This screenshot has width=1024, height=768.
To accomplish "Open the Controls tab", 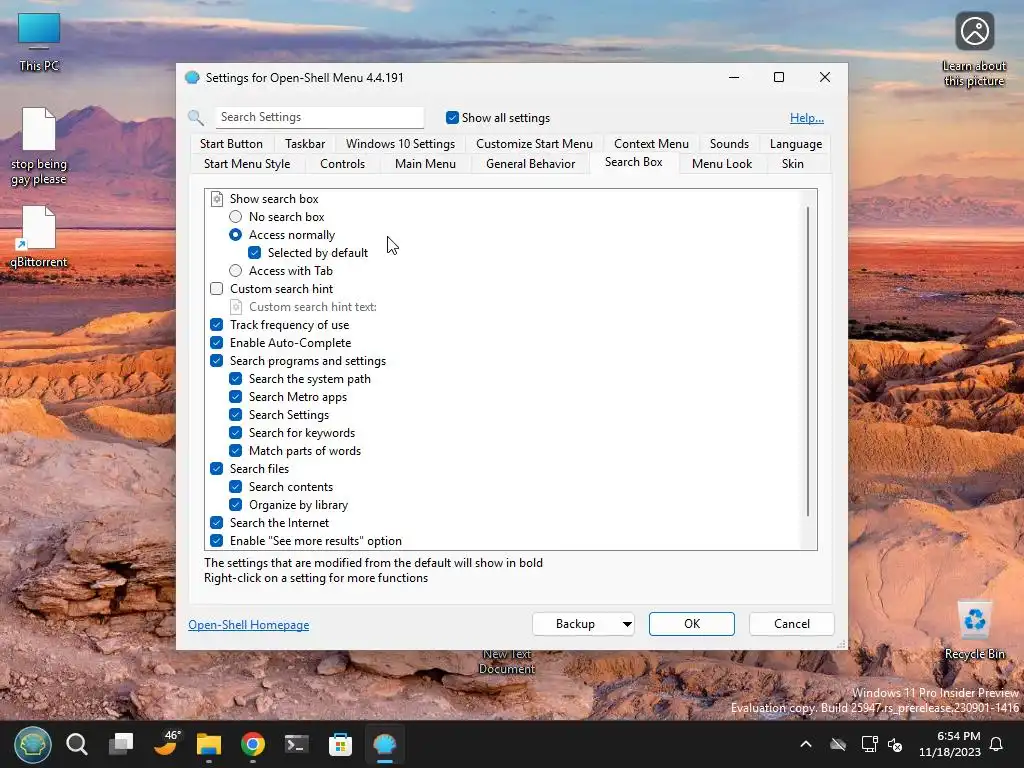I will click(x=342, y=164).
